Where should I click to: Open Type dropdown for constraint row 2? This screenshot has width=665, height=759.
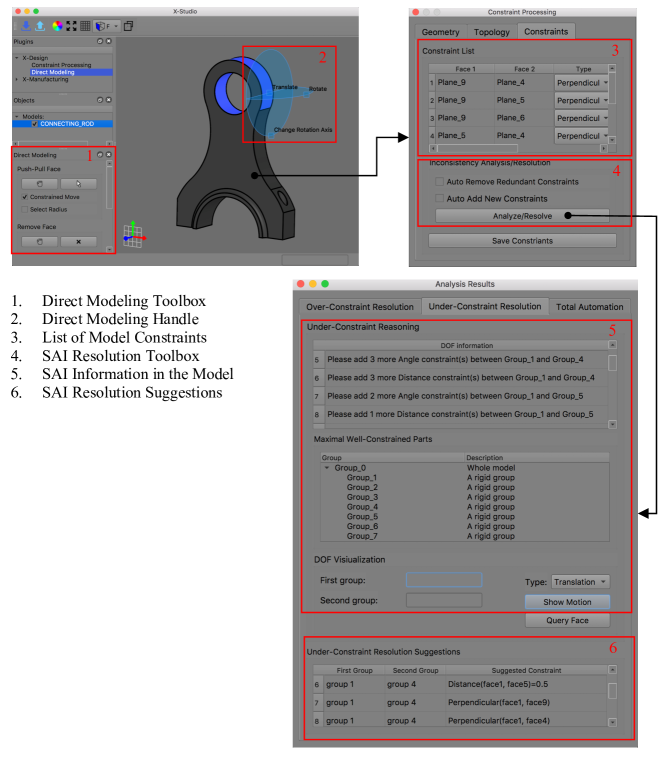point(582,100)
